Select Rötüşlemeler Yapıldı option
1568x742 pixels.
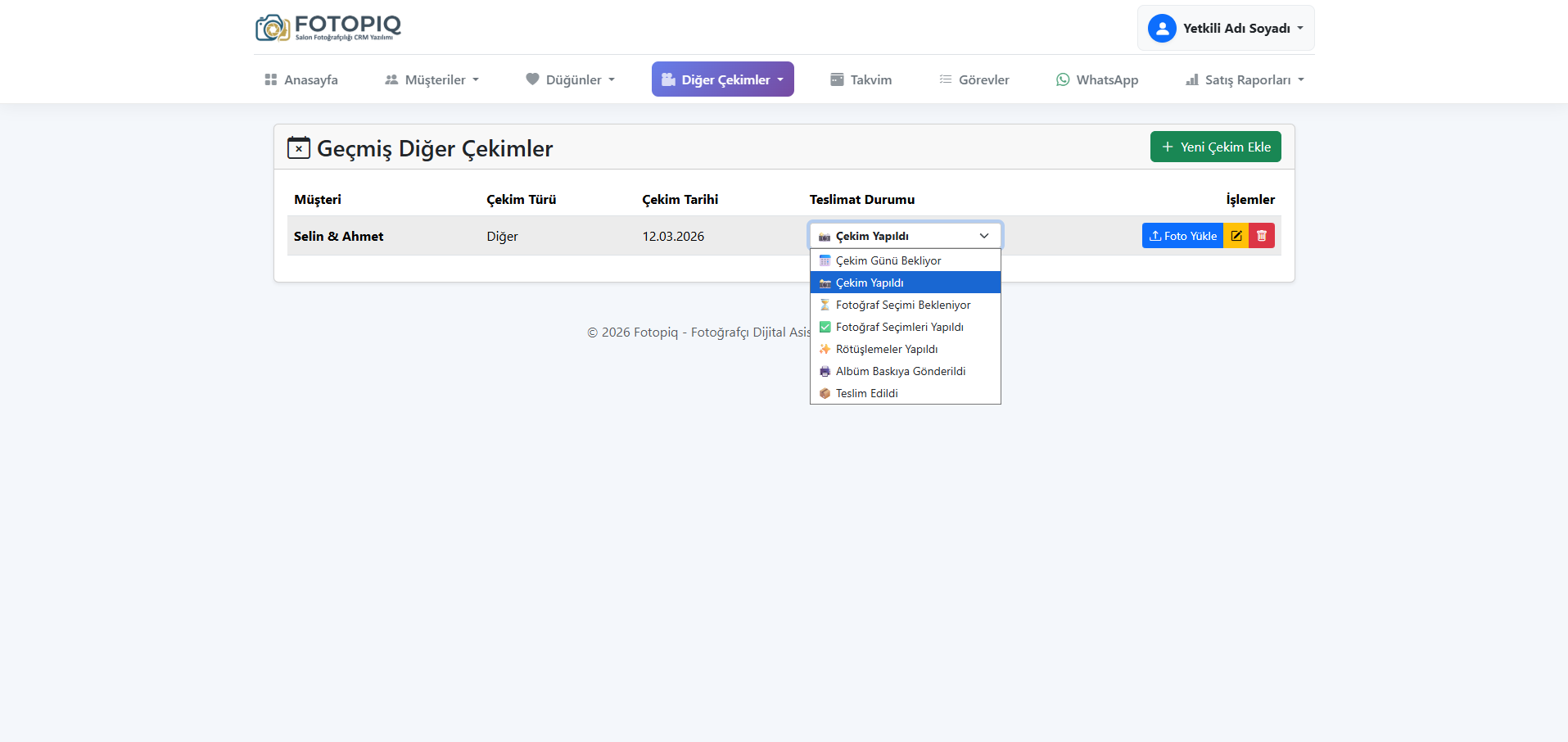[x=887, y=349]
